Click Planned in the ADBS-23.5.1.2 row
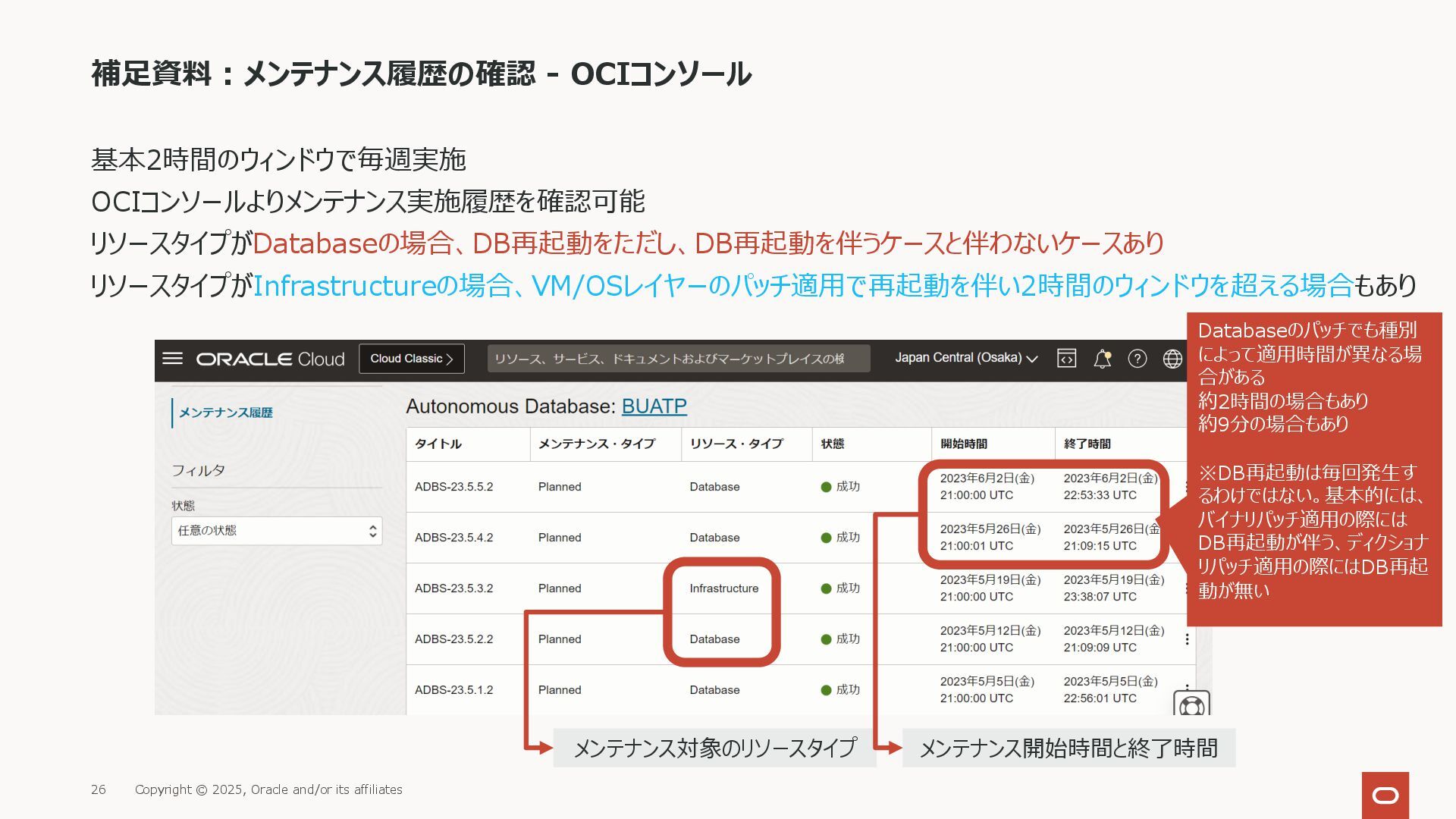Viewport: 1456px width, 819px height. tap(560, 690)
